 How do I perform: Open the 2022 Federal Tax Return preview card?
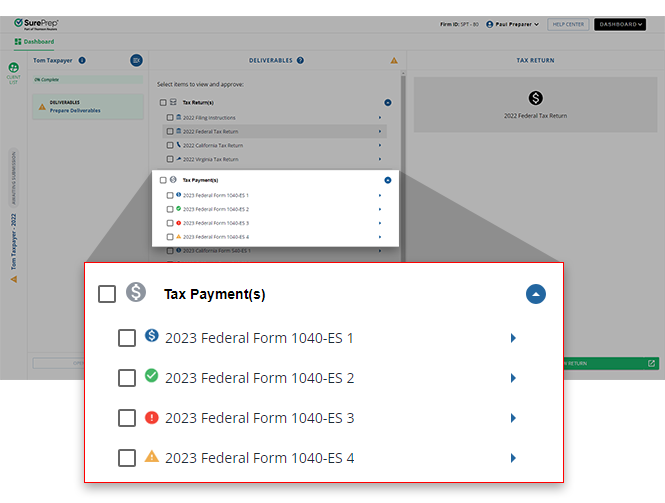pos(535,104)
